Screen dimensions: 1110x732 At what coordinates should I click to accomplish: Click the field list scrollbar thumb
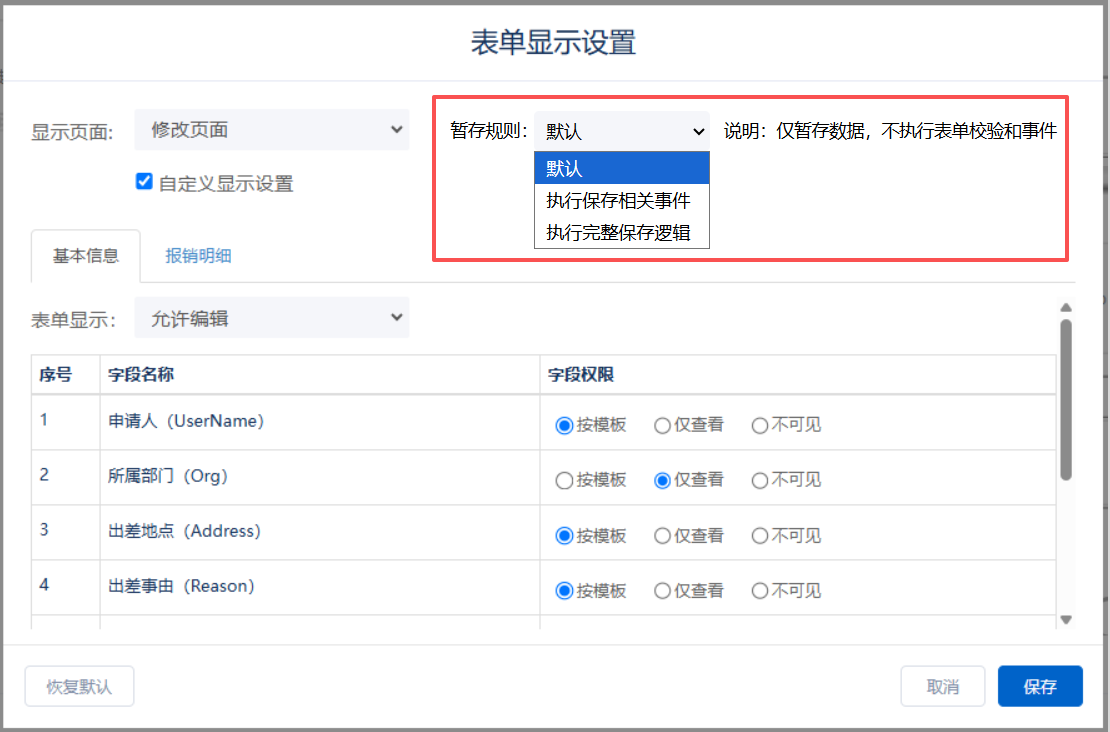pos(1066,400)
